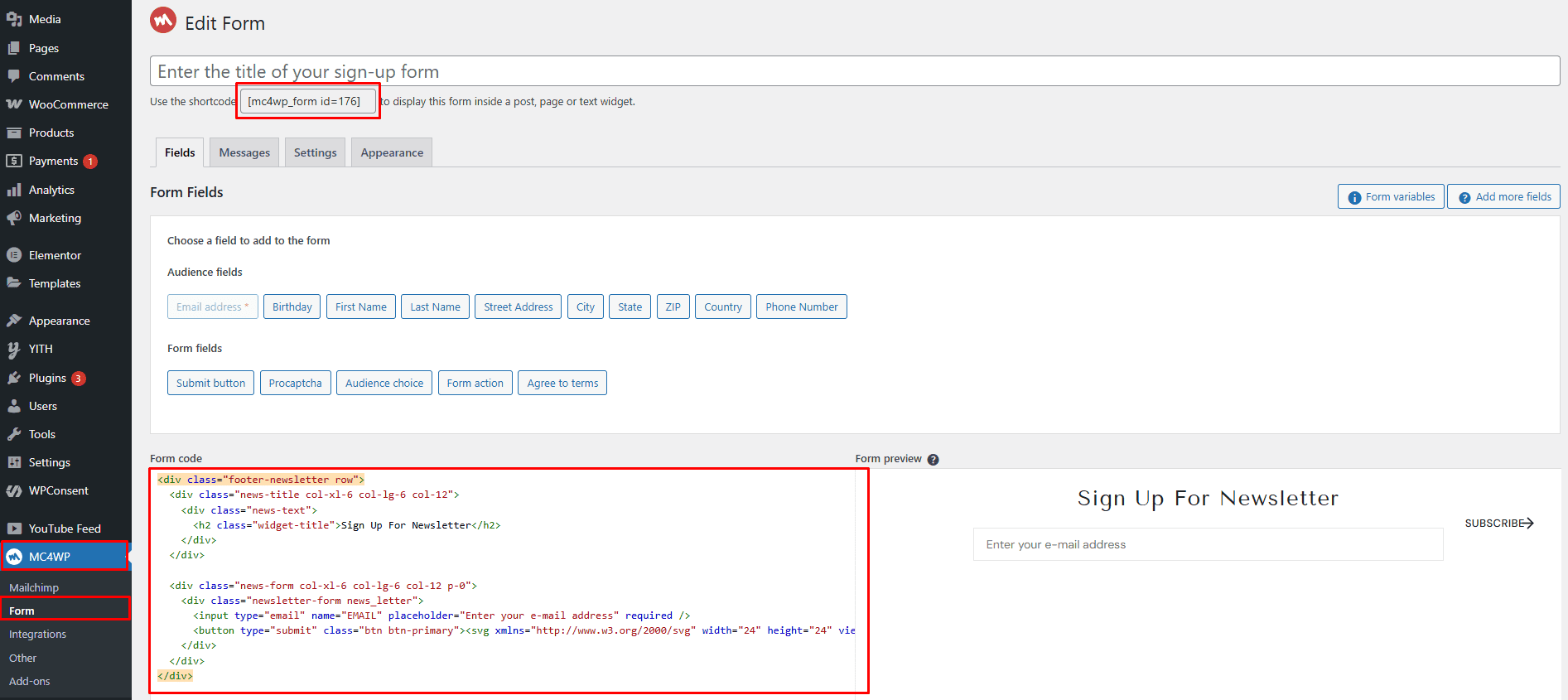The width and height of the screenshot is (1568, 700).
Task: Click the Products archive icon
Action: tap(14, 133)
